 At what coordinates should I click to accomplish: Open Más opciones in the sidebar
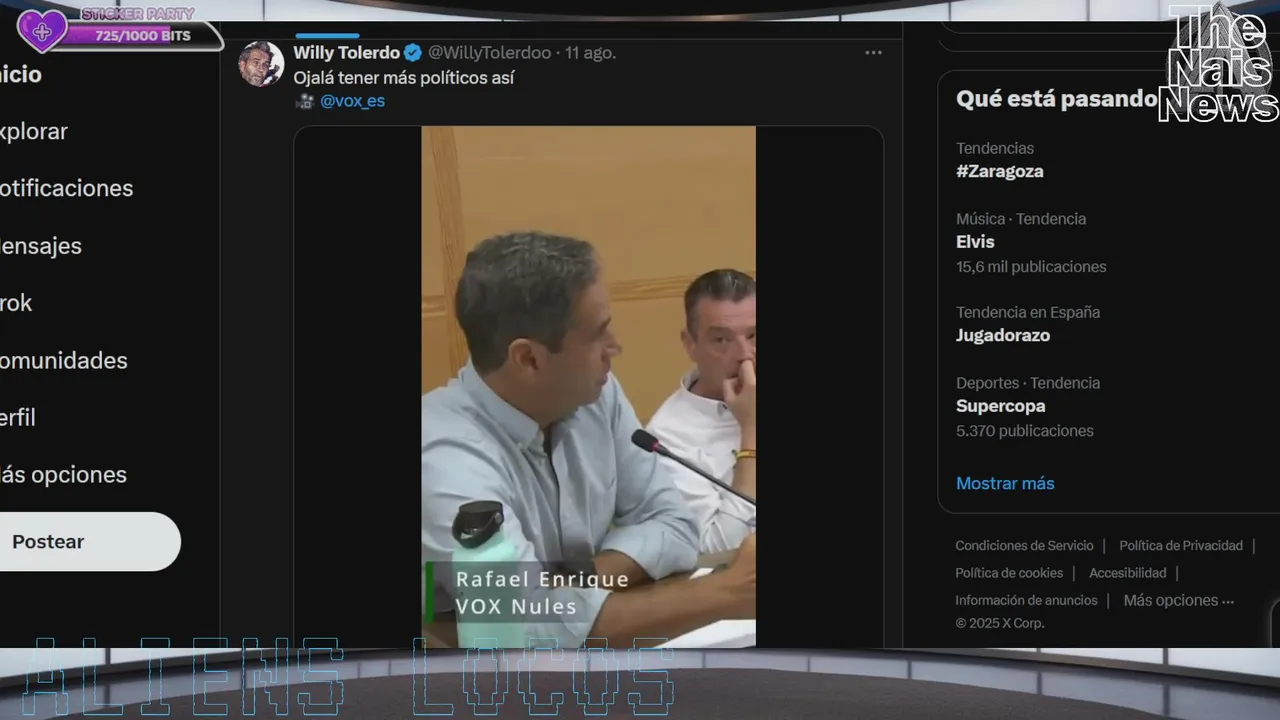[63, 475]
